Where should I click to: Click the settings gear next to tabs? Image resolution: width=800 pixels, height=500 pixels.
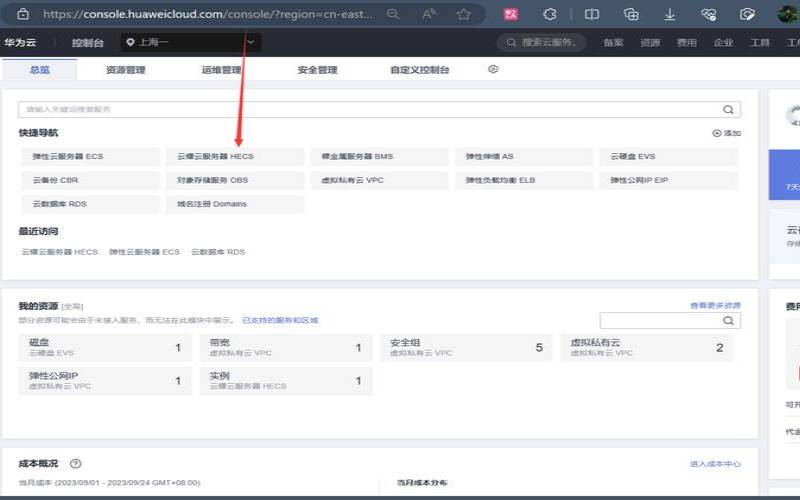pos(493,69)
